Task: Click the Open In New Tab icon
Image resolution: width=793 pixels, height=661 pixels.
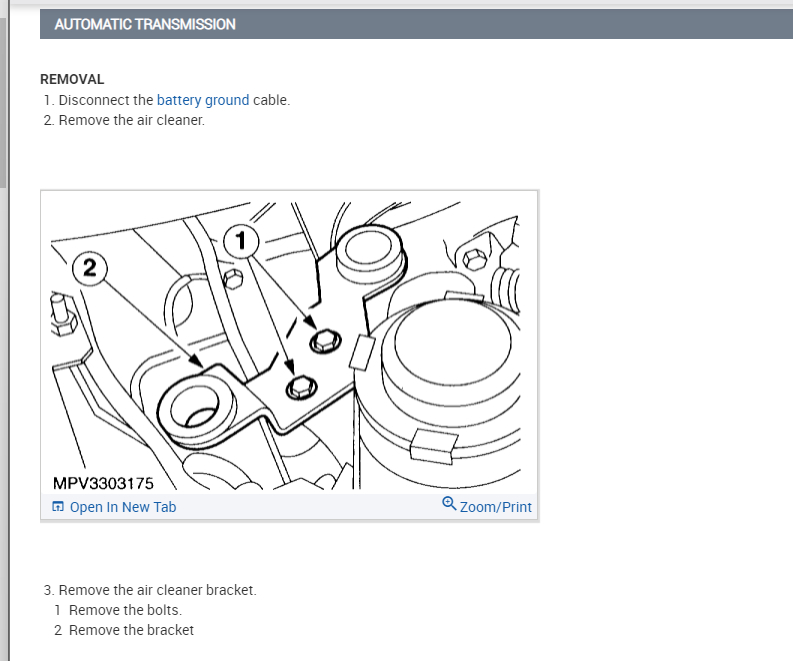Action: [x=58, y=506]
